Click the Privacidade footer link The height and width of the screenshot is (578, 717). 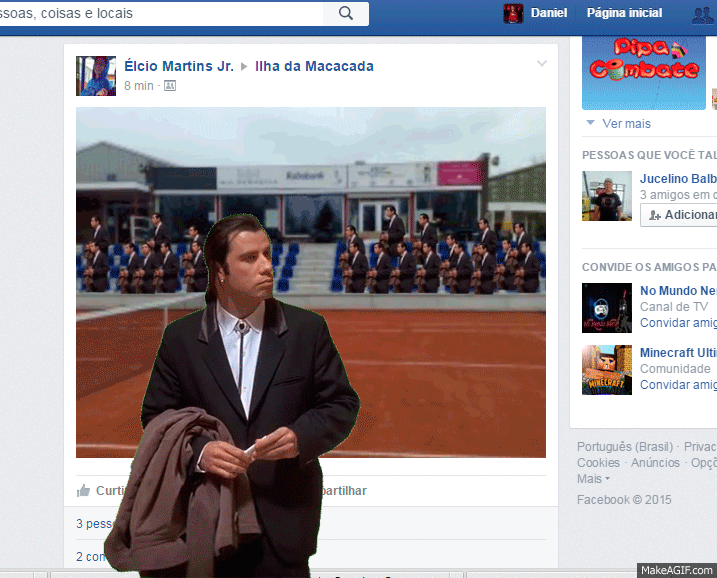(x=700, y=446)
